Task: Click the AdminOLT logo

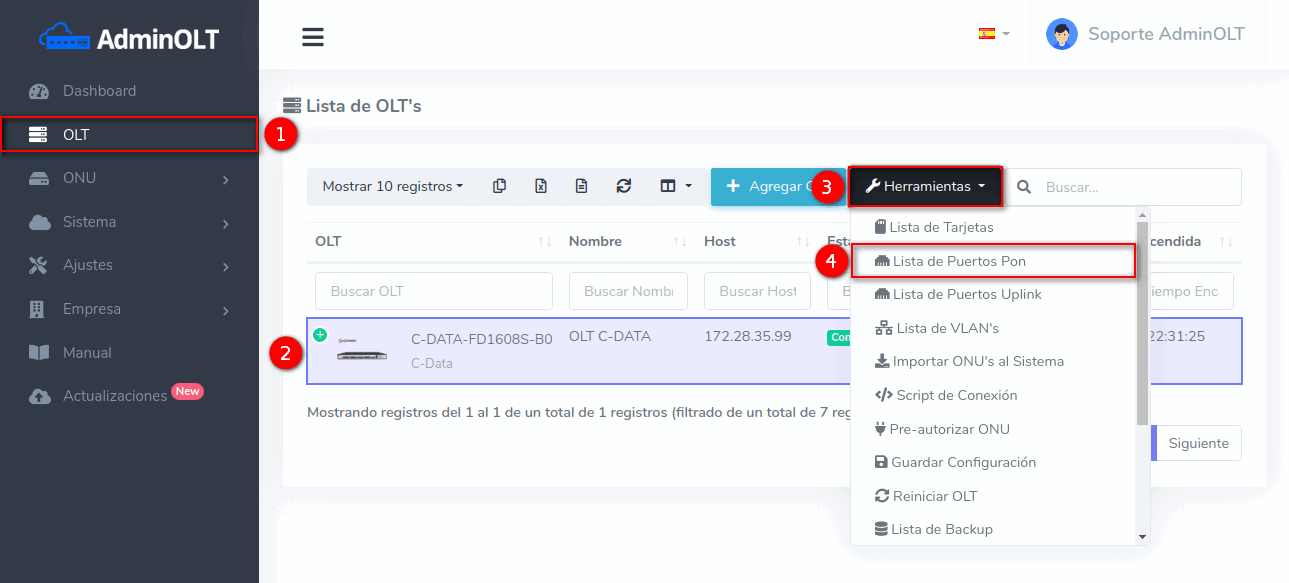Action: [129, 39]
